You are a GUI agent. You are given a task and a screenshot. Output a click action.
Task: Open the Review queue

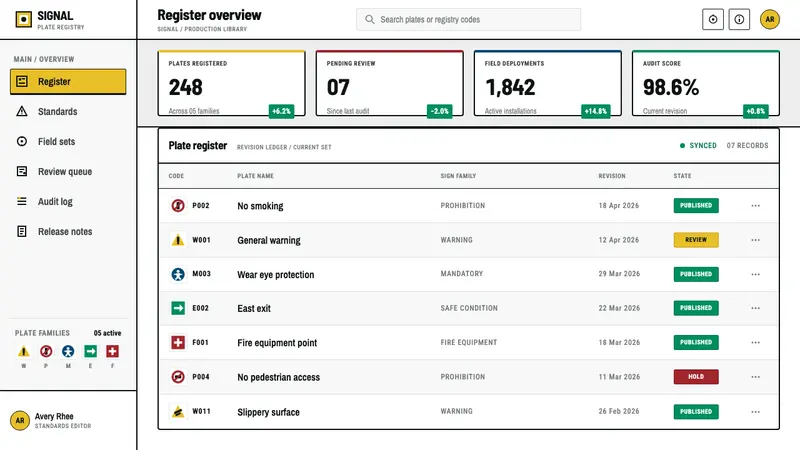point(68,171)
